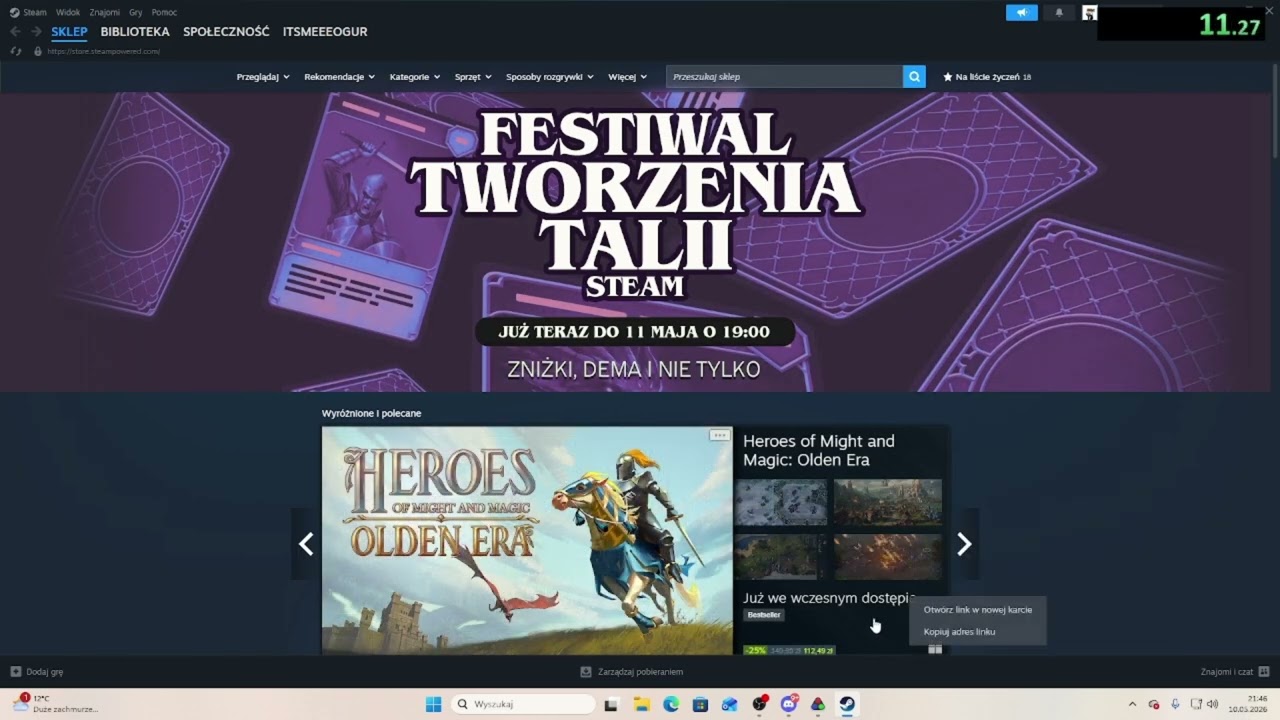Click the plus icon next to Dodaj grę
Image resolution: width=1280 pixels, height=720 pixels.
15,672
